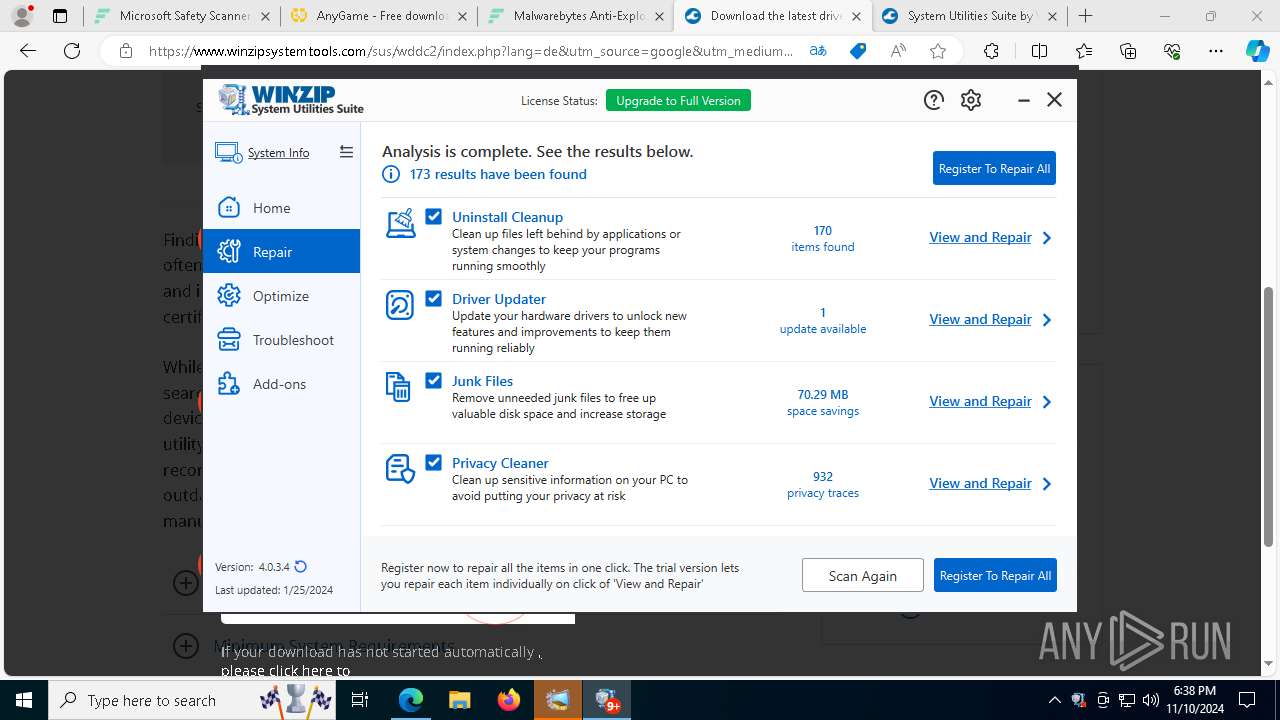The height and width of the screenshot is (720, 1280).
Task: Open the notification center icon
Action: point(1247,700)
